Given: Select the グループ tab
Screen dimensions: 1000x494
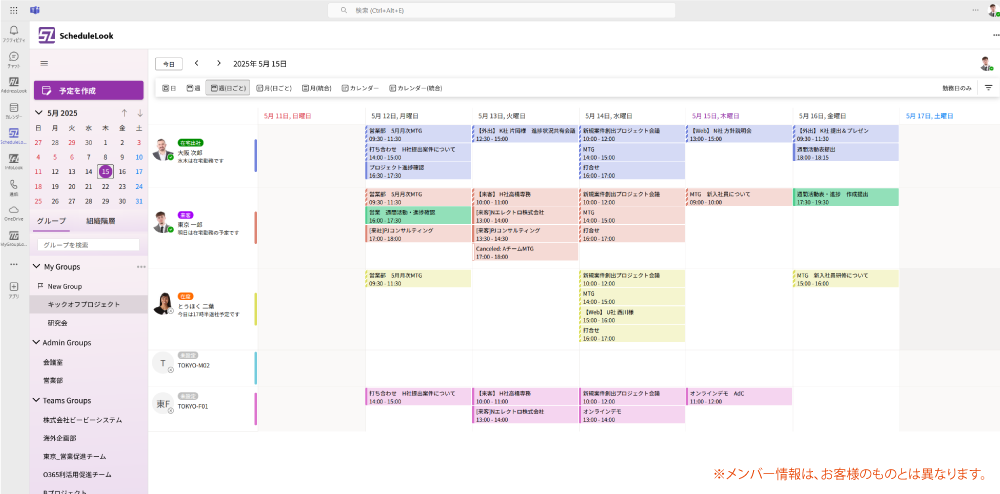Looking at the screenshot, I should coord(50,221).
